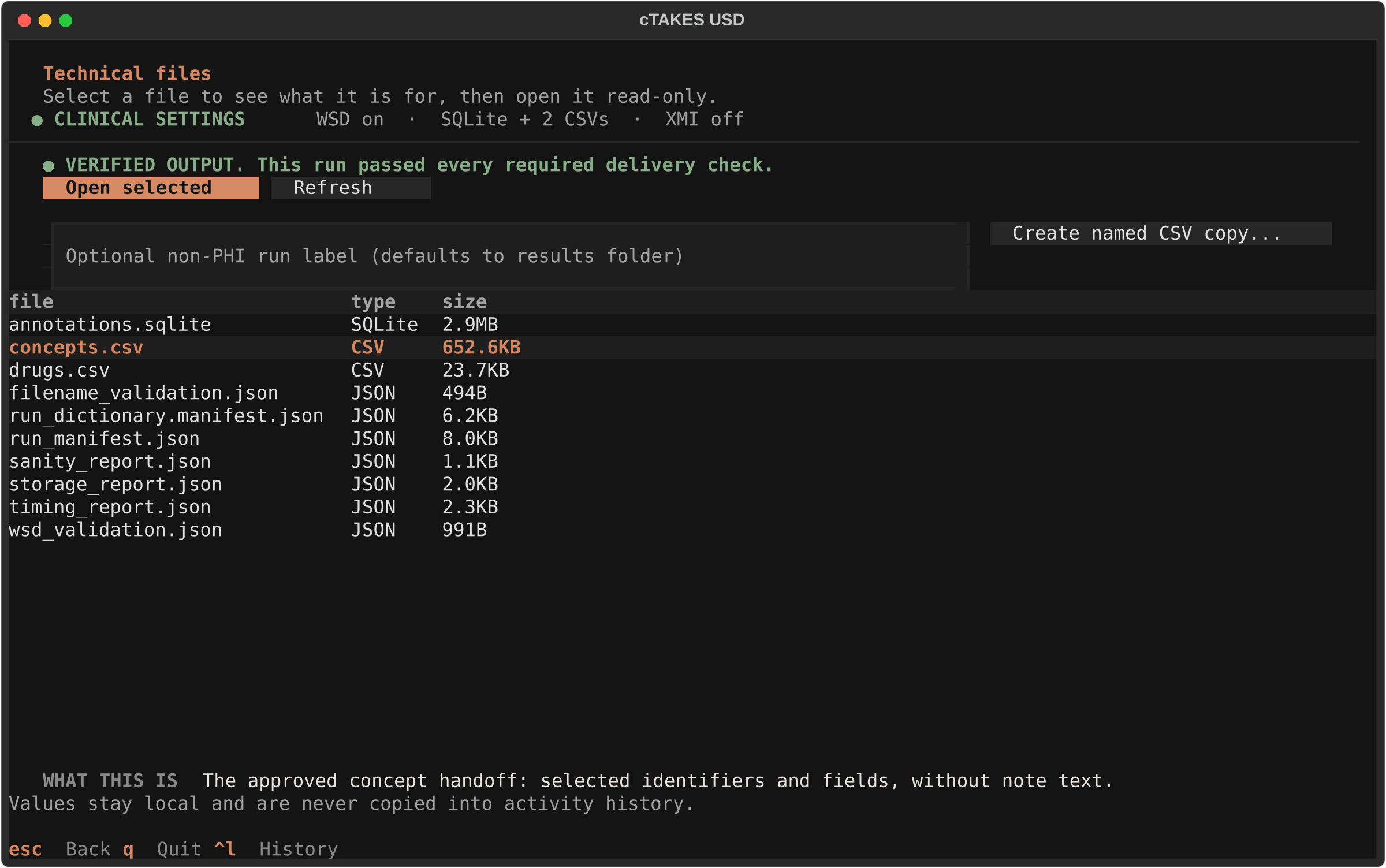The image size is (1386, 868).
Task: Click the 23.7KB size cell
Action: coord(476,370)
